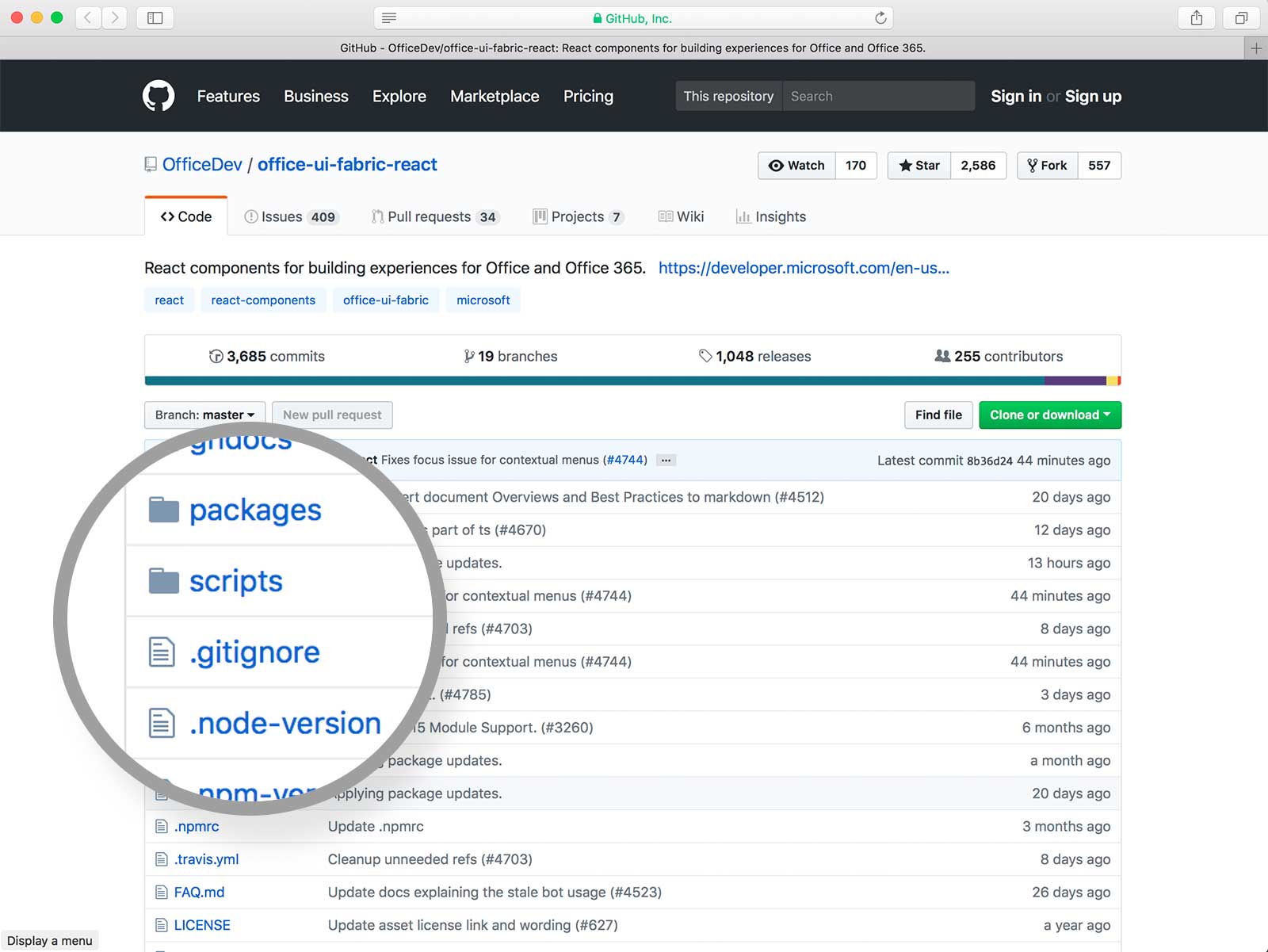The height and width of the screenshot is (952, 1268).
Task: Star the repository
Action: click(x=919, y=166)
